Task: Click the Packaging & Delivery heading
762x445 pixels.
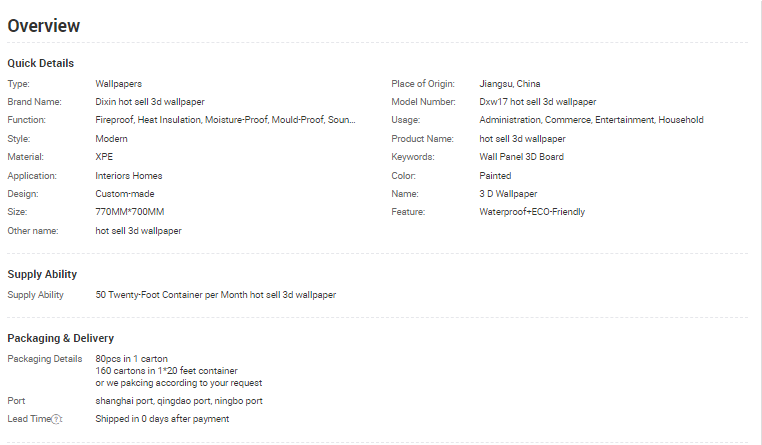Action: [61, 338]
